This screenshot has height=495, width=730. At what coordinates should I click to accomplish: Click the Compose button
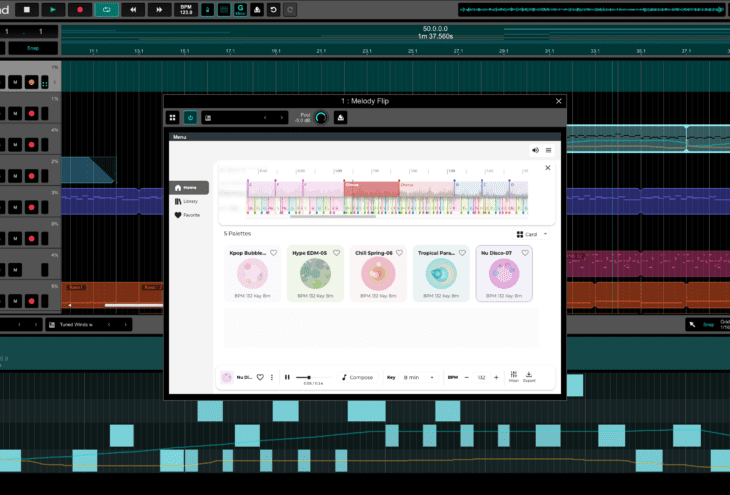[357, 377]
